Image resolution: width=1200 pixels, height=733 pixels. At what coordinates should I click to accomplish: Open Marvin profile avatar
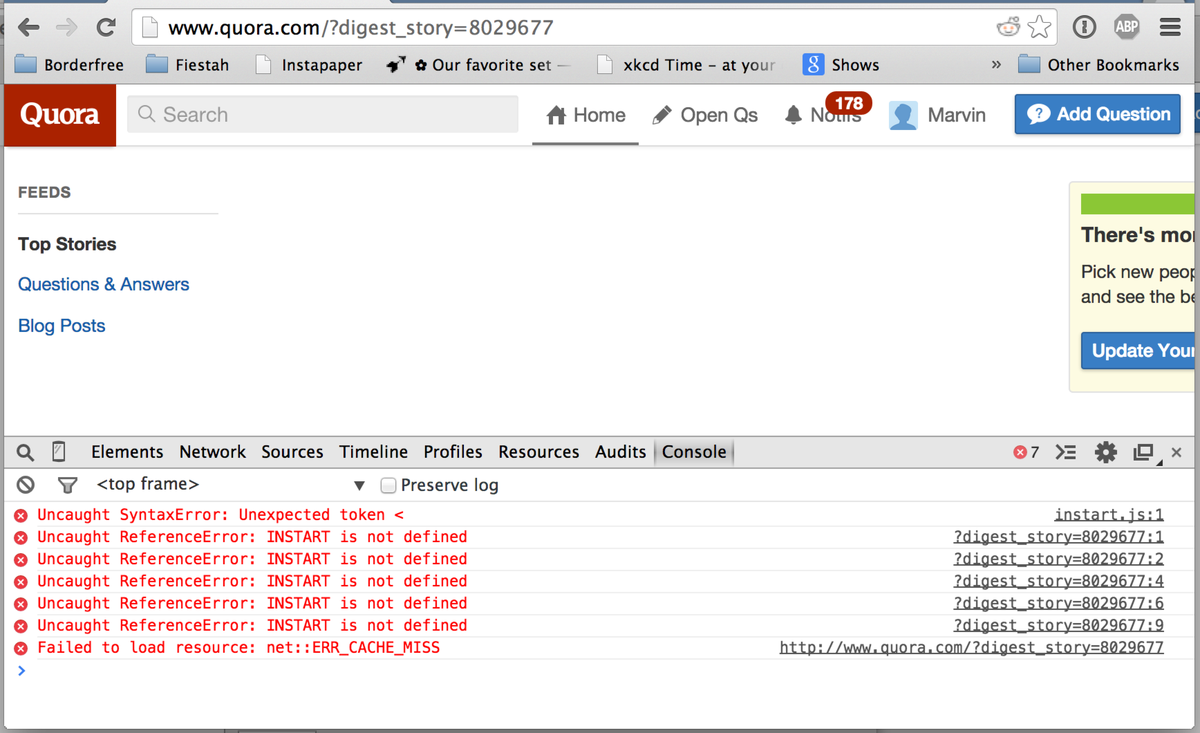coord(903,116)
